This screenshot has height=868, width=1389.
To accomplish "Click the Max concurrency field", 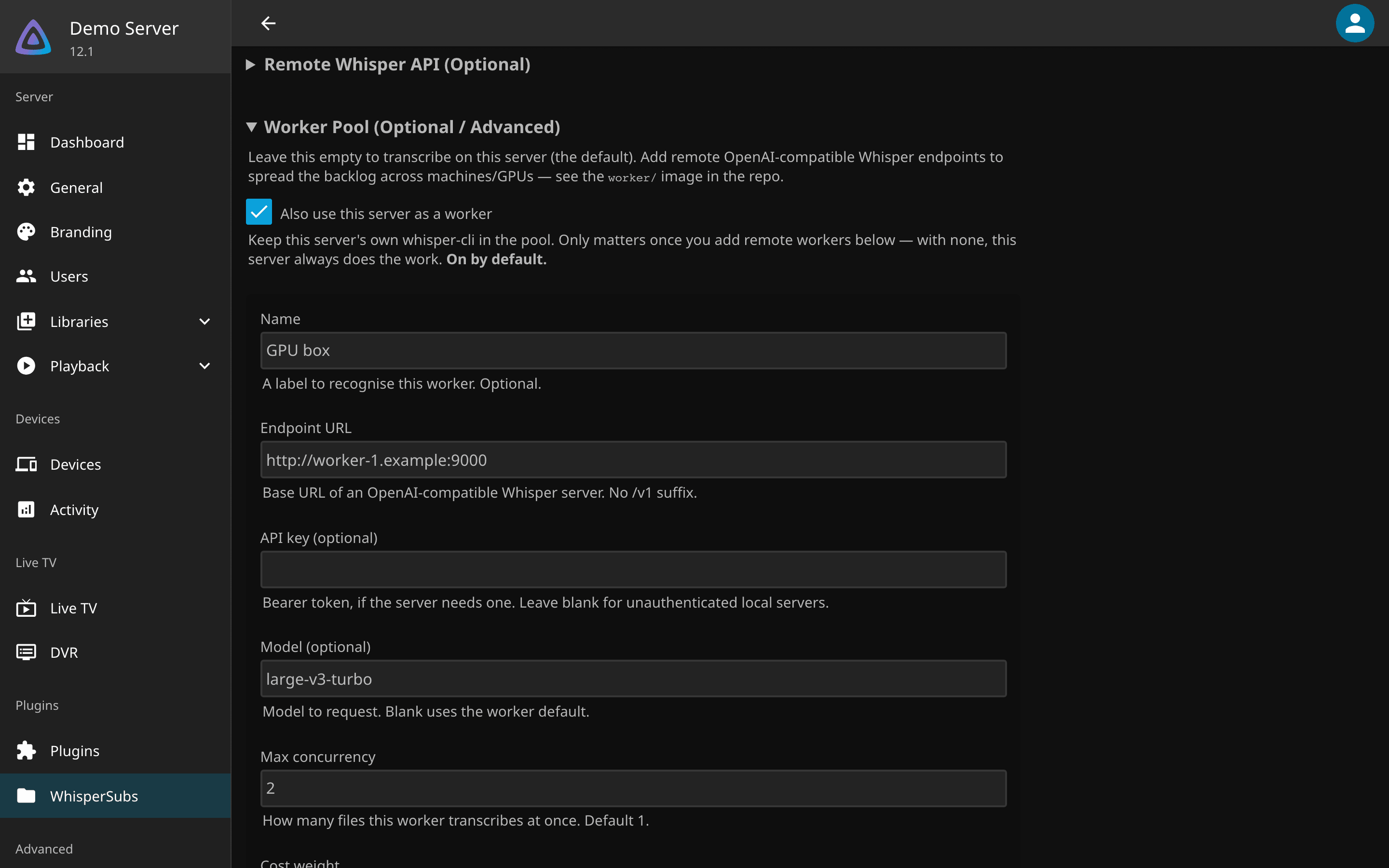I will tap(633, 788).
